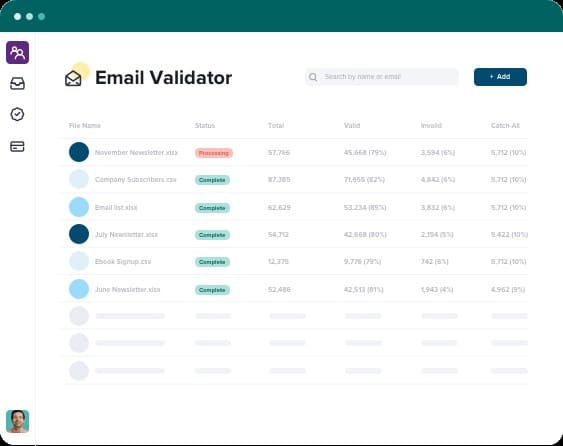Select invalid count 2,194 (5%)

[437, 234]
